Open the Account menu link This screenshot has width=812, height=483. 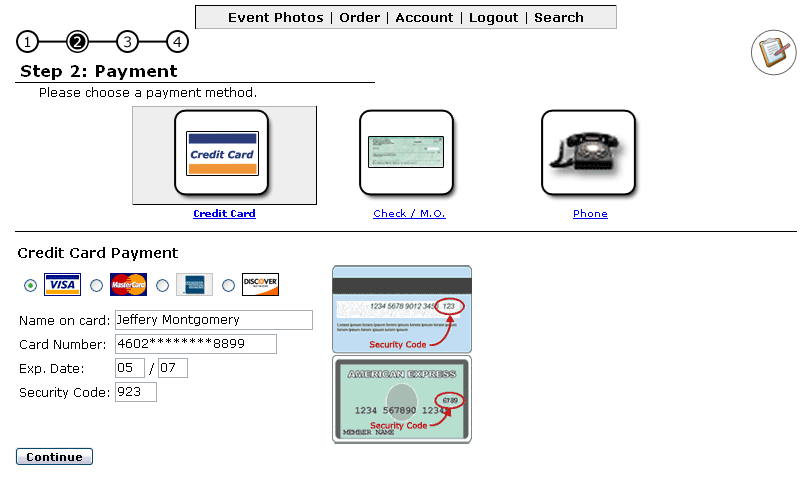424,18
